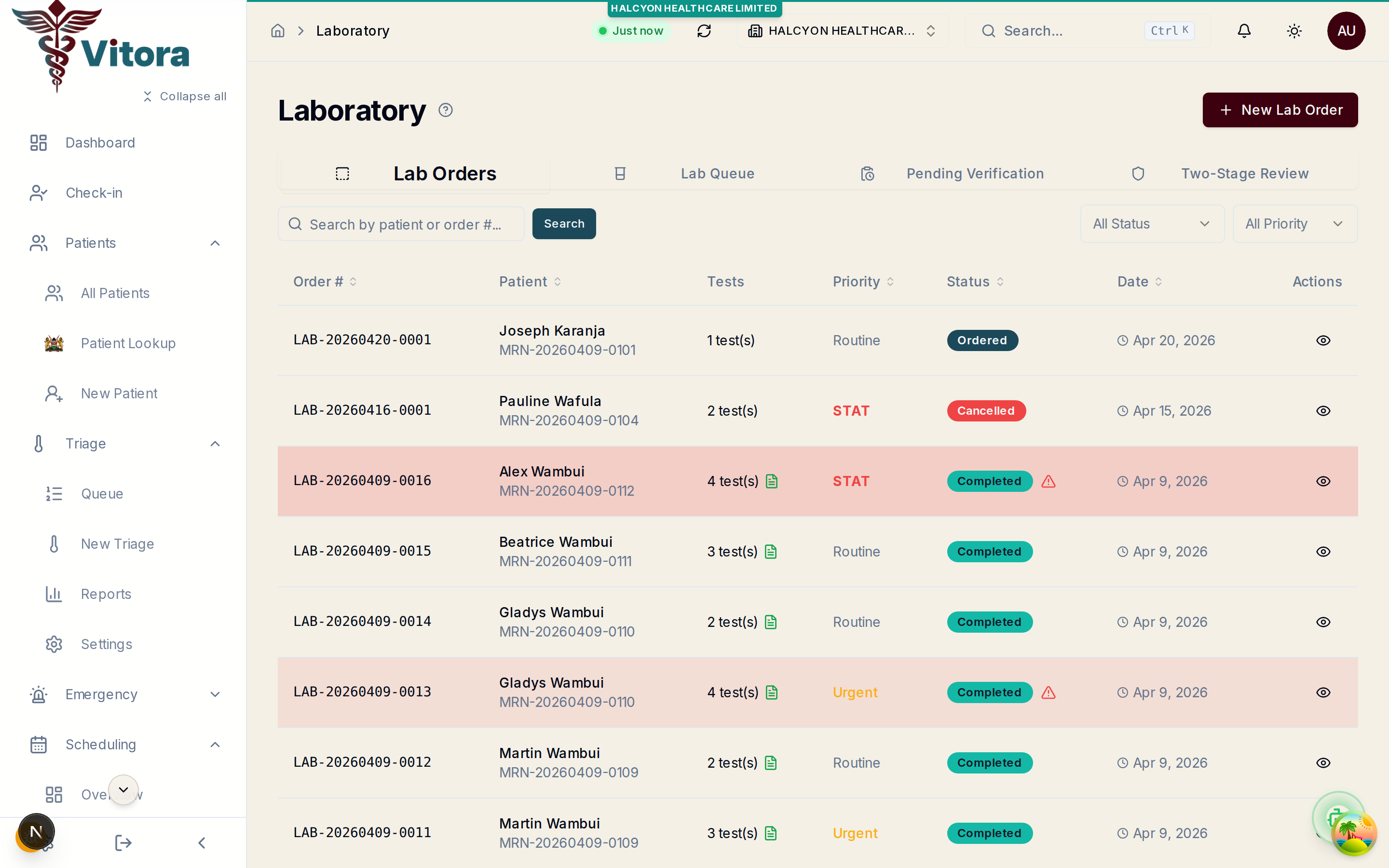
Task: Collapse the Scheduling sidebar section
Action: click(215, 745)
